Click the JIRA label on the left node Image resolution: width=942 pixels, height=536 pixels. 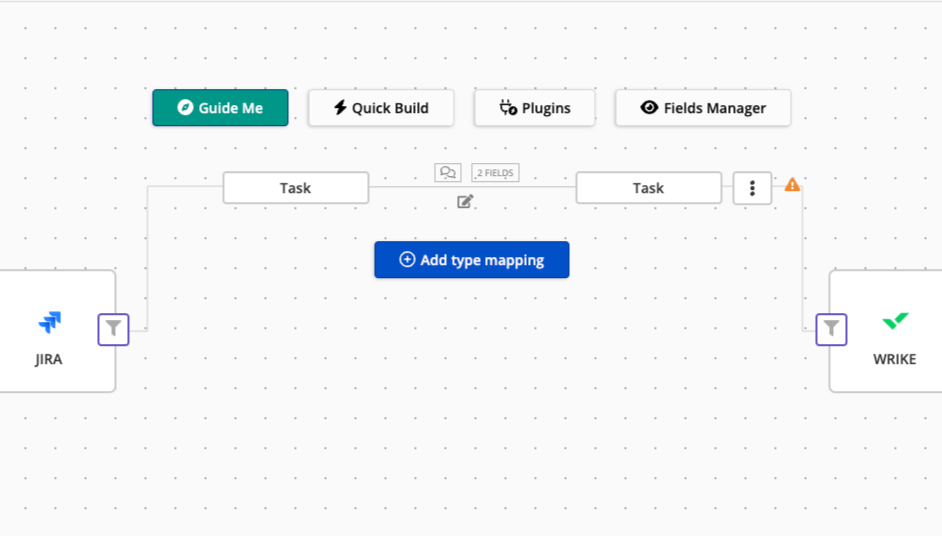pyautogui.click(x=49, y=359)
